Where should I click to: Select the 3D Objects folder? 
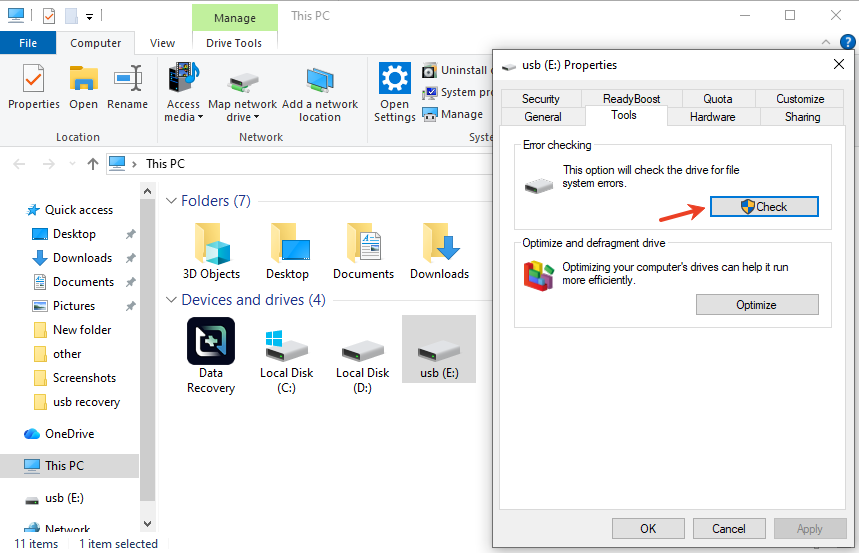211,251
